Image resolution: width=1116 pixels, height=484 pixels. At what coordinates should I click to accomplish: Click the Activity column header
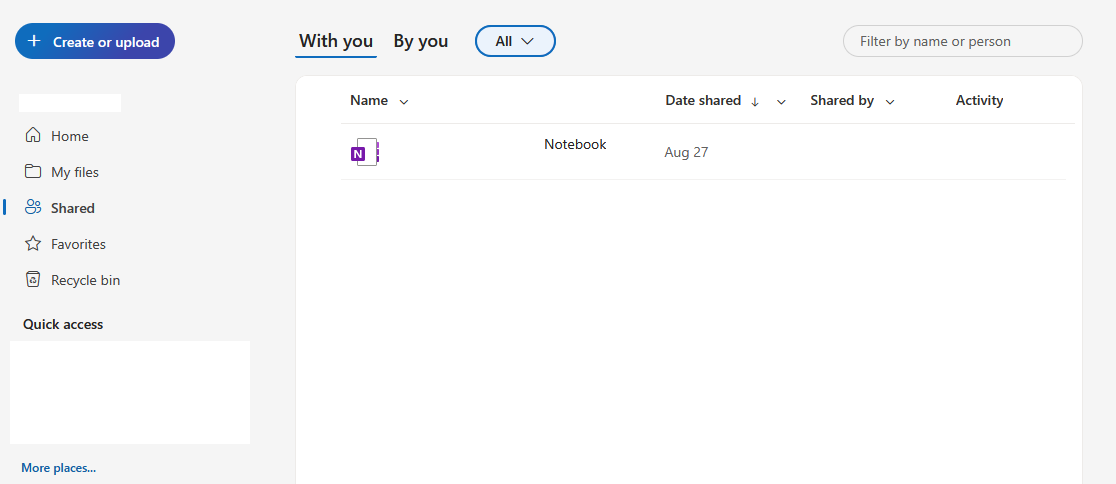(x=979, y=100)
